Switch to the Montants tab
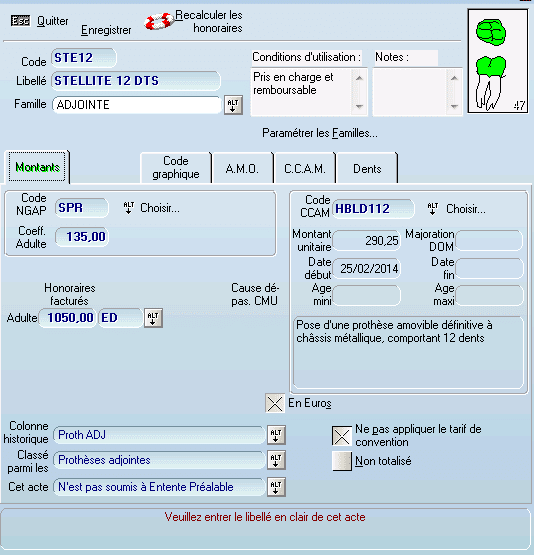The width and height of the screenshot is (534, 555). point(37,167)
